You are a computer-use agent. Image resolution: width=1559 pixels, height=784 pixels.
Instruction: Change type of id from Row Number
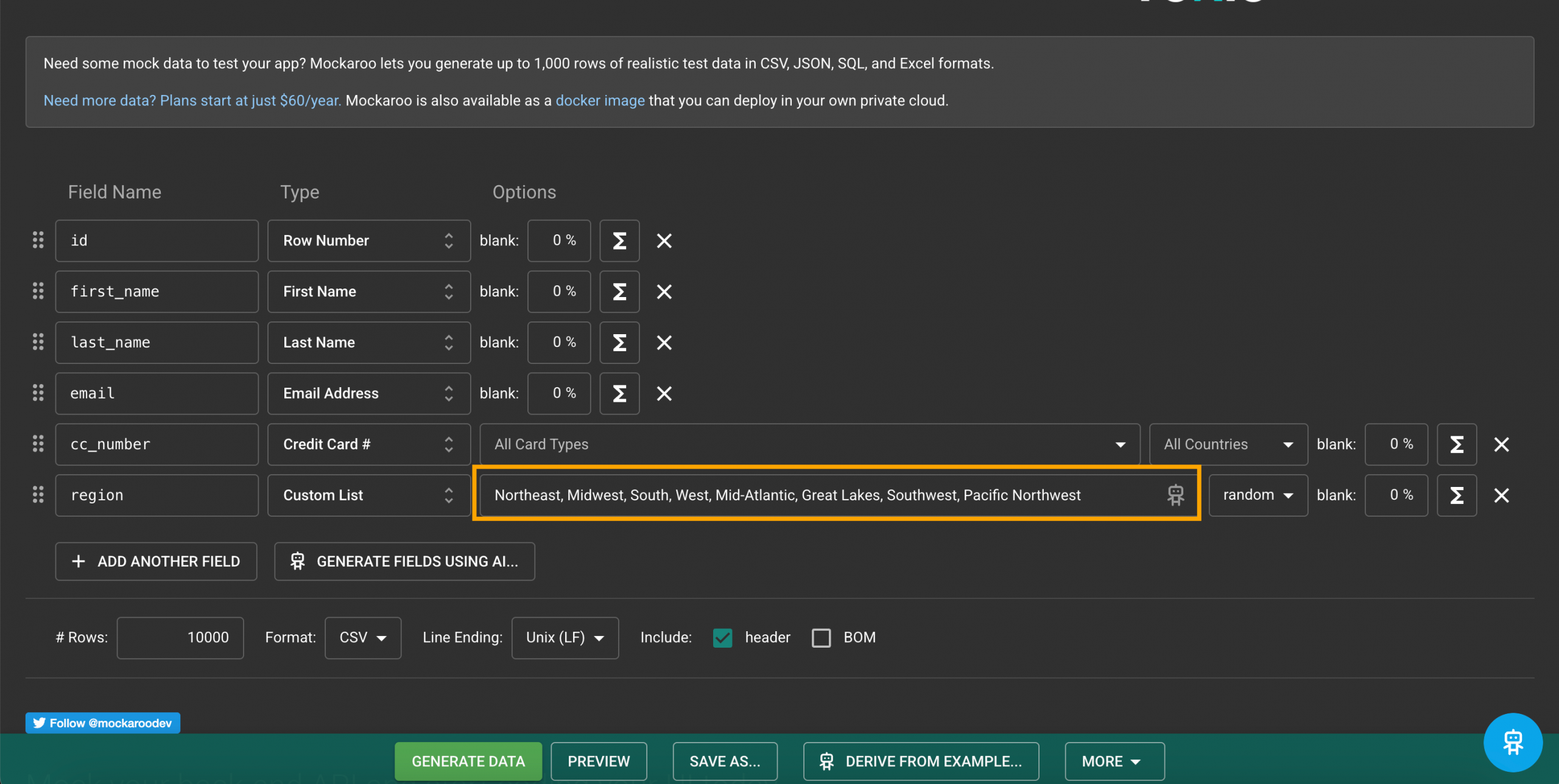click(369, 240)
